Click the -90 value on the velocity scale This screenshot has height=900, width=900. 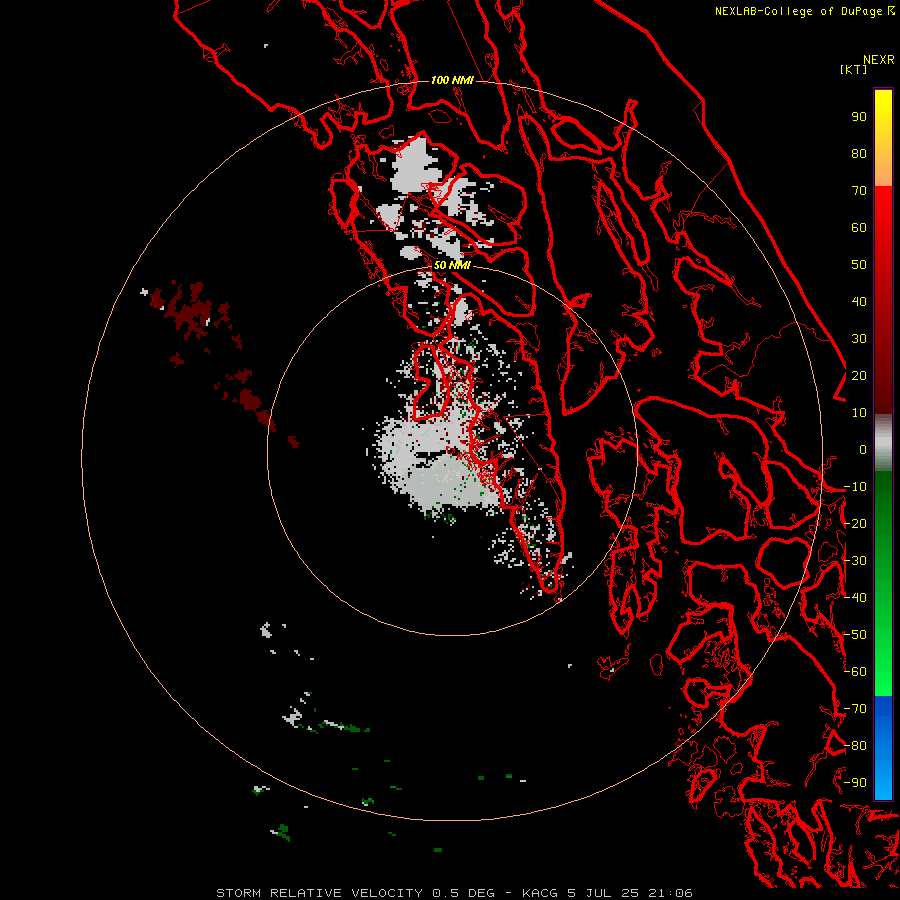[x=855, y=783]
